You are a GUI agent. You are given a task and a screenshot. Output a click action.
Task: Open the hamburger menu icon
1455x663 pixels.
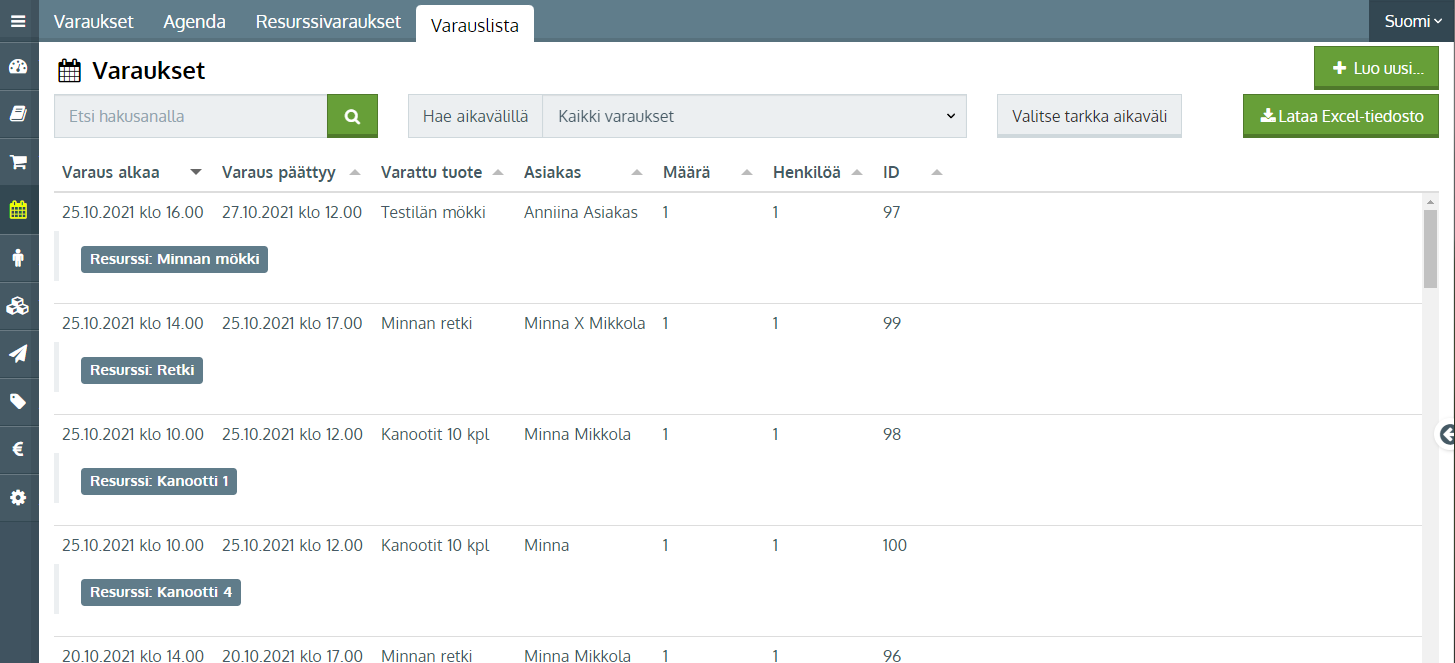click(19, 20)
